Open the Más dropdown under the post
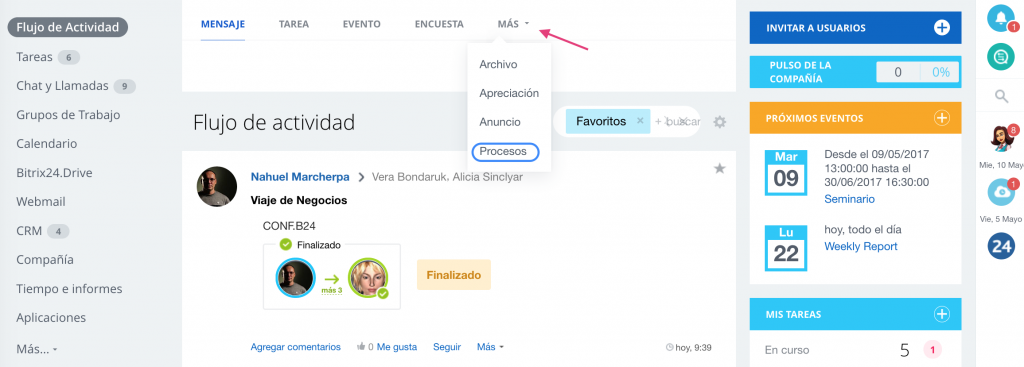1024x367 pixels. [x=490, y=347]
